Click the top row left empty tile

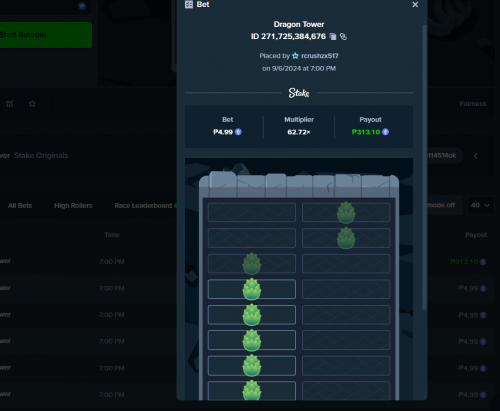click(252, 212)
